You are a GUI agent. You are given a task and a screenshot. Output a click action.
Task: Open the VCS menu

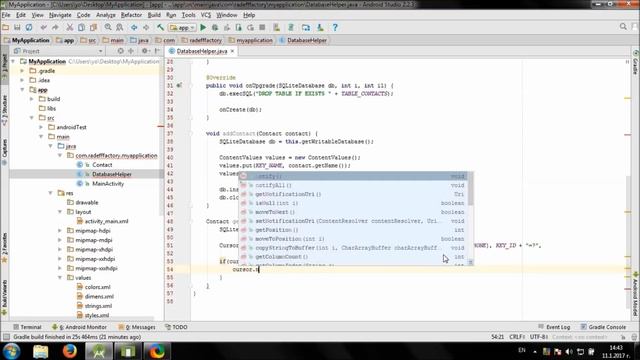[206, 15]
